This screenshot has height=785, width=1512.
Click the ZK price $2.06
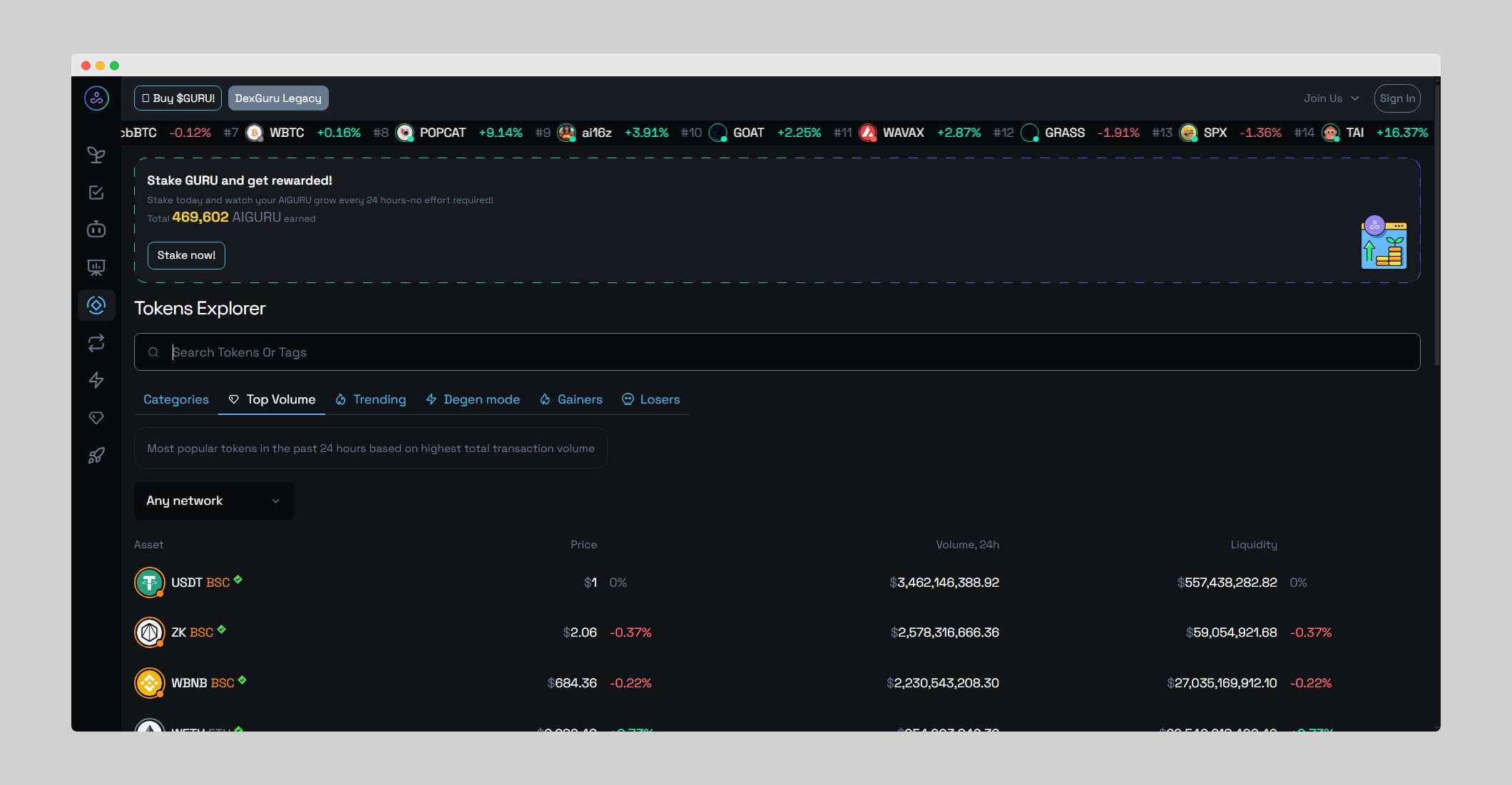[x=580, y=632]
